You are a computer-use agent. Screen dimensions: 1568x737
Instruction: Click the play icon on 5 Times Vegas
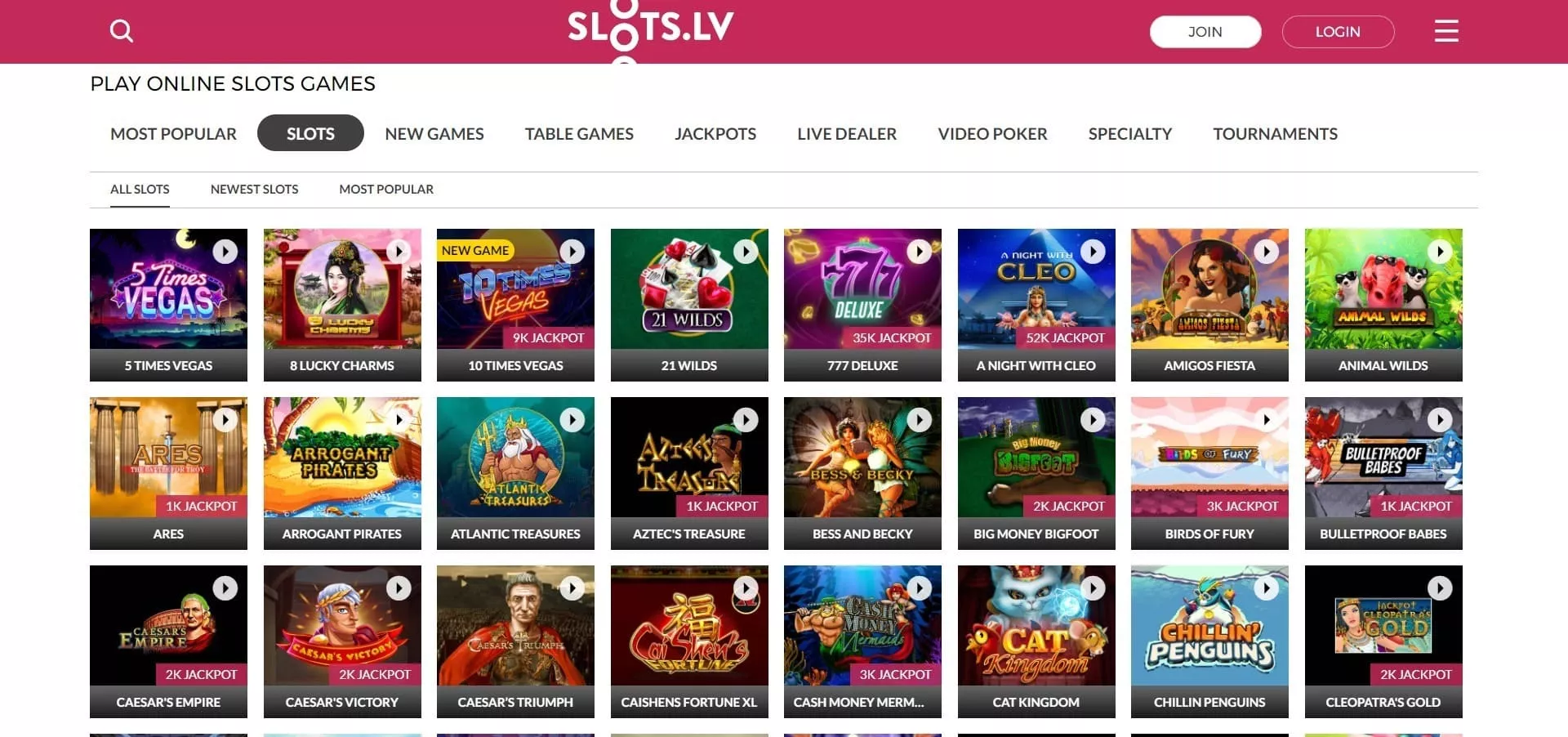click(x=225, y=252)
